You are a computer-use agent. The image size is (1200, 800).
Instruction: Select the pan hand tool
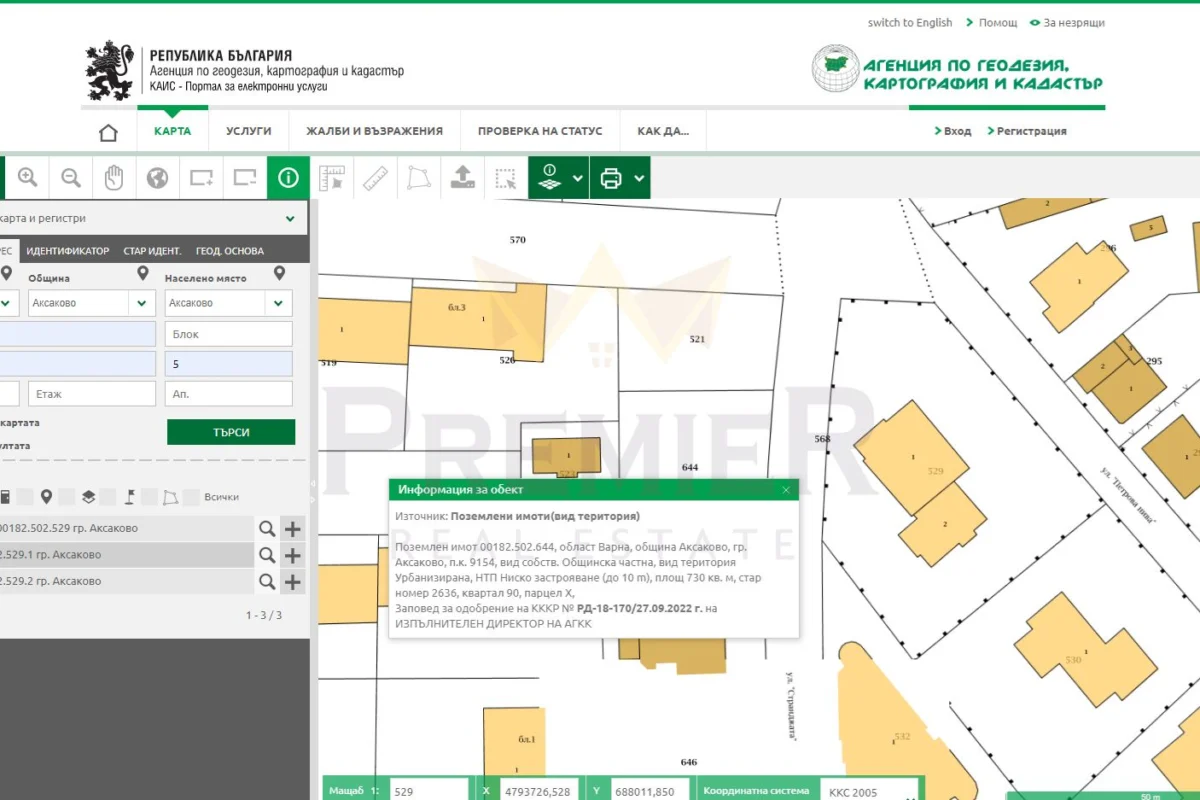[114, 178]
